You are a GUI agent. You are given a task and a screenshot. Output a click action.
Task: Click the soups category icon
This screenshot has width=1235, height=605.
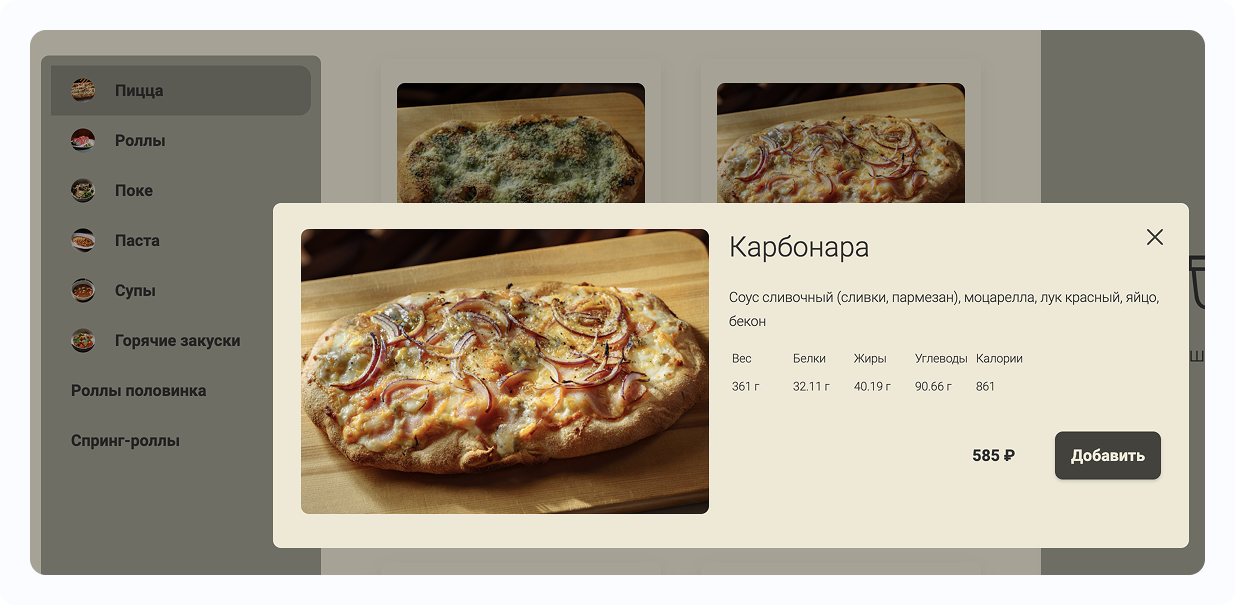tap(83, 290)
